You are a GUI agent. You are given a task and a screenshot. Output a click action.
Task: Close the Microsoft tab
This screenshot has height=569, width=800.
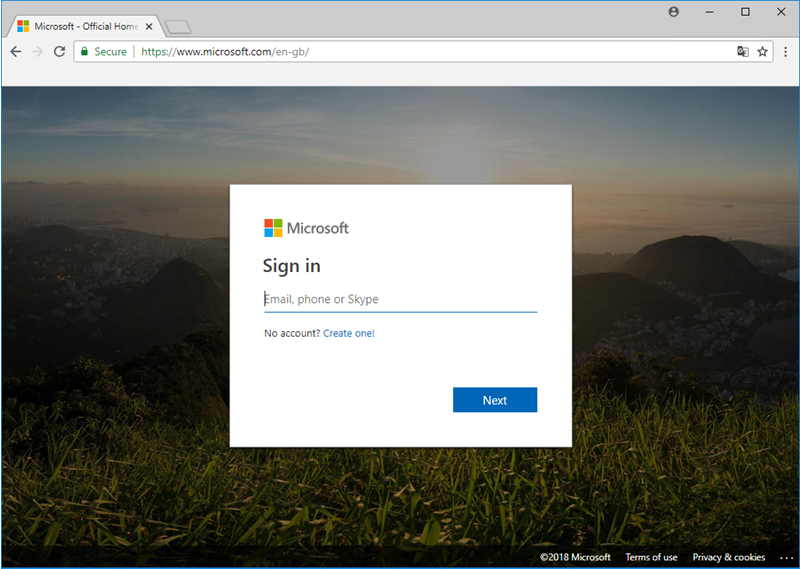tap(149, 26)
